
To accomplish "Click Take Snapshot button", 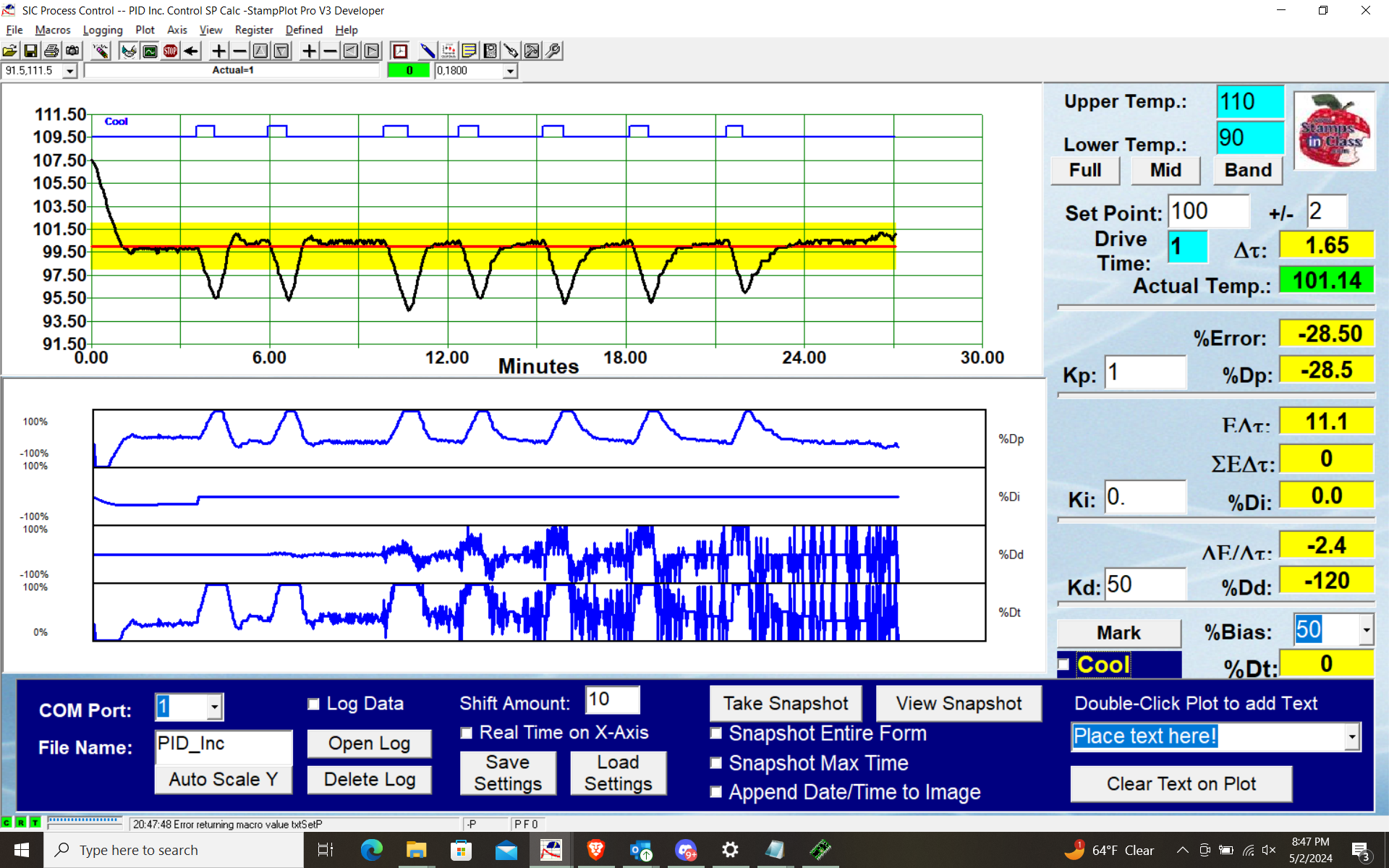I will pos(786,703).
